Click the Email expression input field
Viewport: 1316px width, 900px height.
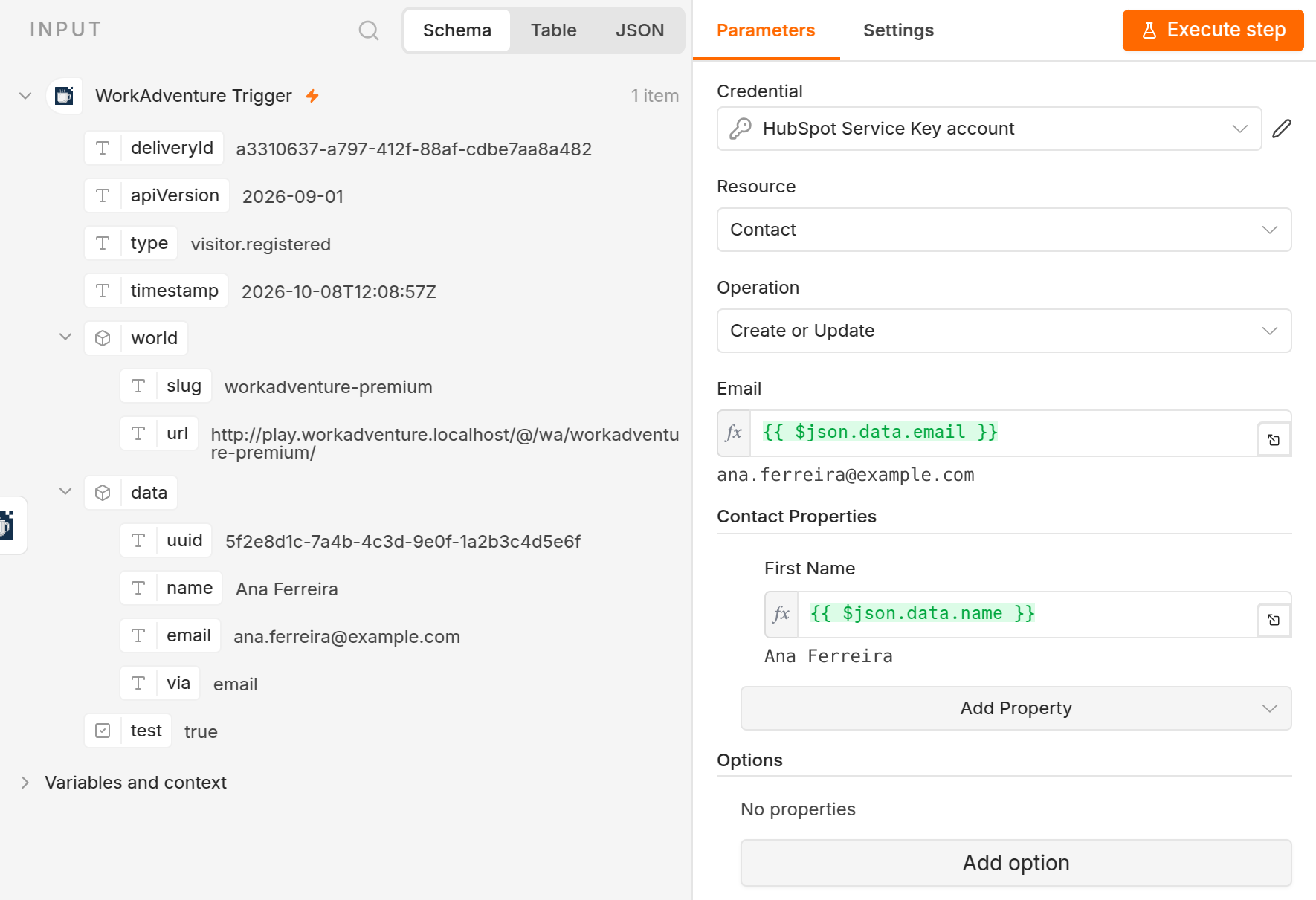pos(1004,433)
